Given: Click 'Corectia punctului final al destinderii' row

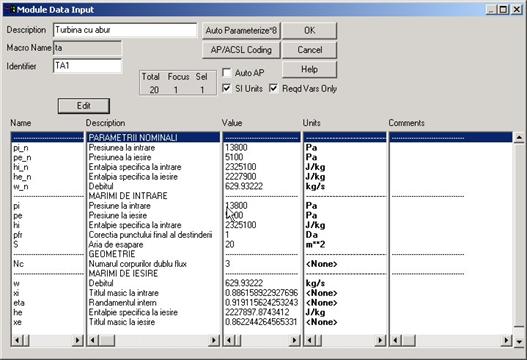Looking at the screenshot, I should pyautogui.click(x=150, y=235).
